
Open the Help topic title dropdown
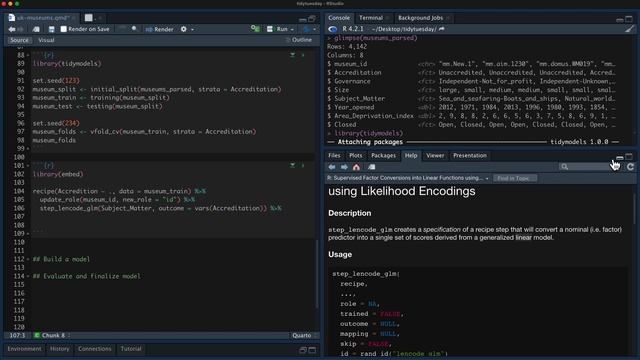tap(487, 178)
